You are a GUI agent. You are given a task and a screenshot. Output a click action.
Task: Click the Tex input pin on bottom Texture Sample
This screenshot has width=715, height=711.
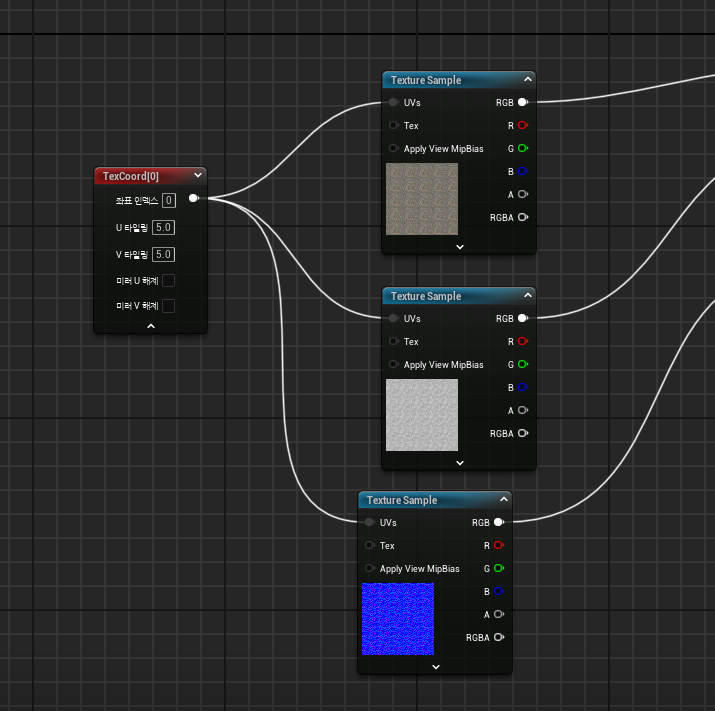(370, 546)
